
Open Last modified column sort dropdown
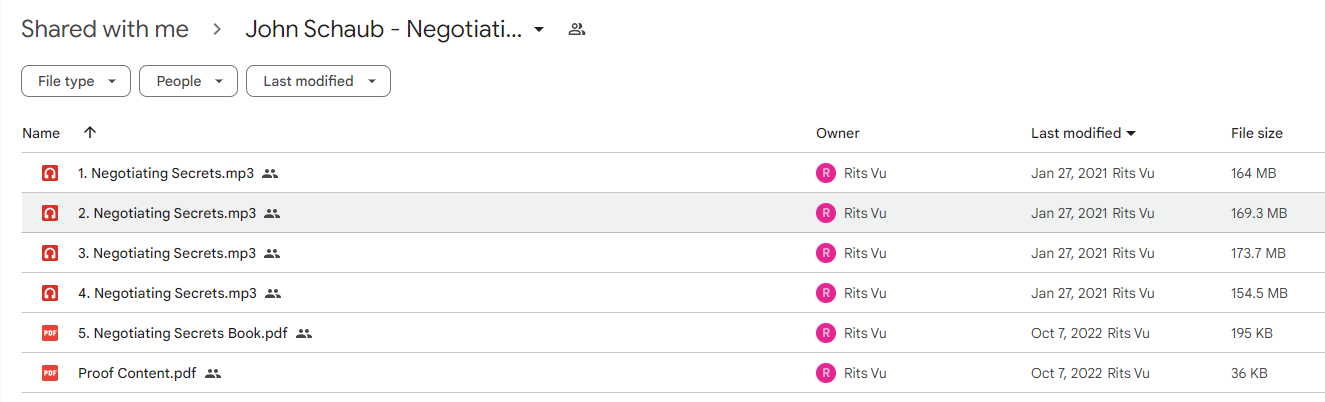click(1131, 133)
